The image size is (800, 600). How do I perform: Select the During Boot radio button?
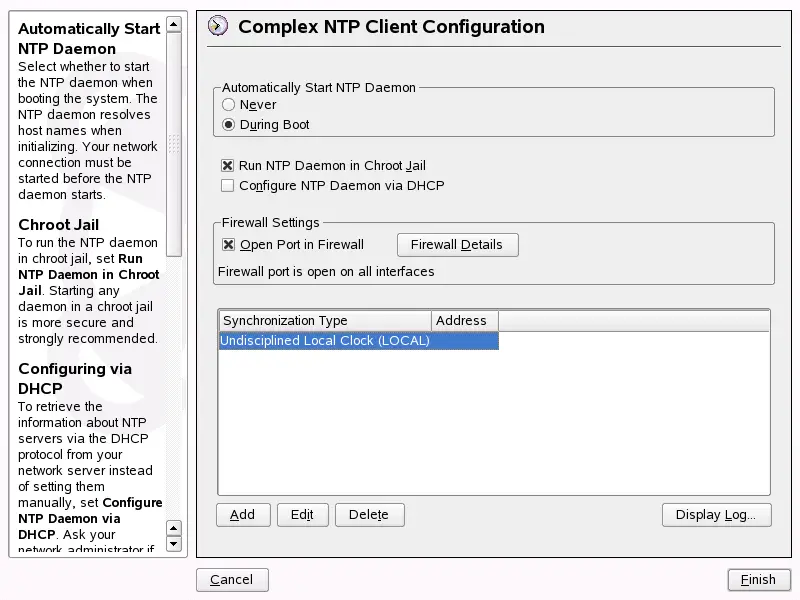228,124
